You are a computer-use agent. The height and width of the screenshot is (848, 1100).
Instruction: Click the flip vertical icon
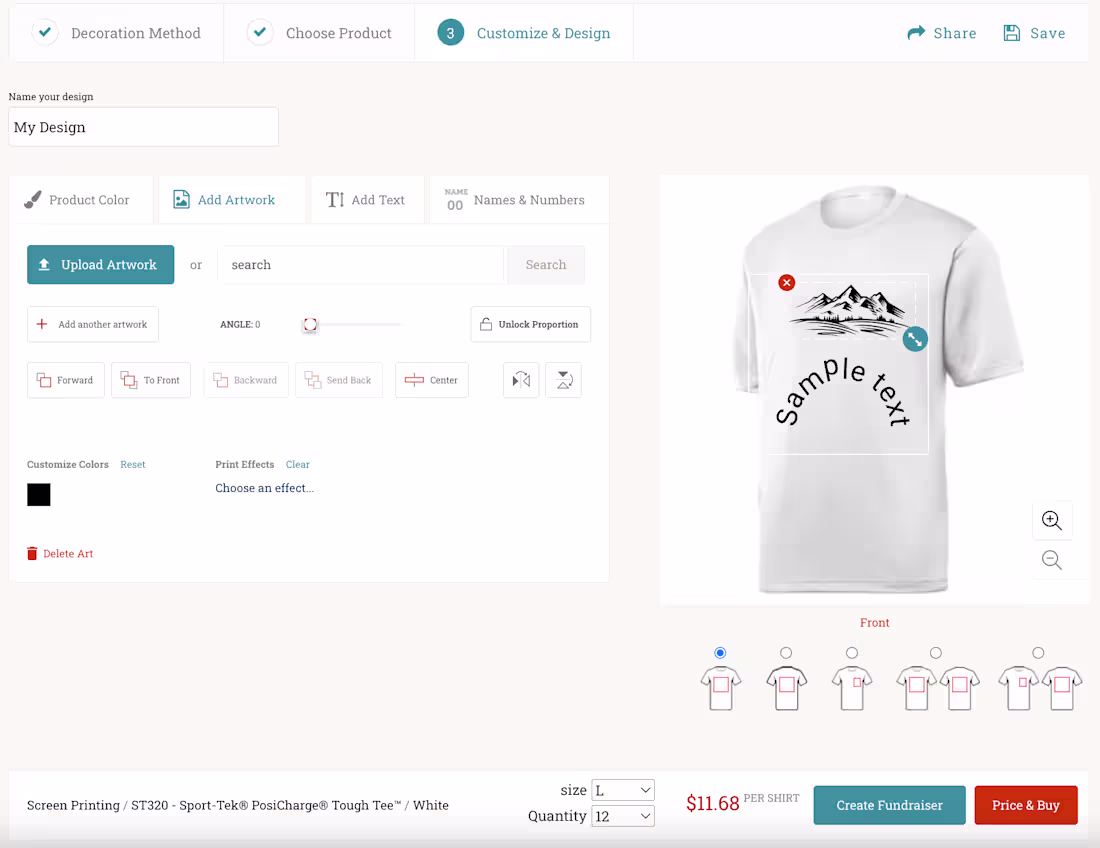coord(563,380)
